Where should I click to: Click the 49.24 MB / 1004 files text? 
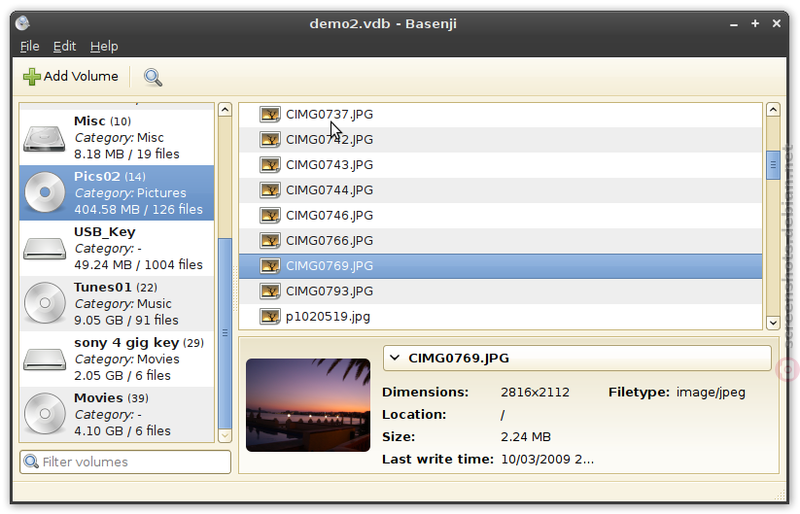[138, 264]
